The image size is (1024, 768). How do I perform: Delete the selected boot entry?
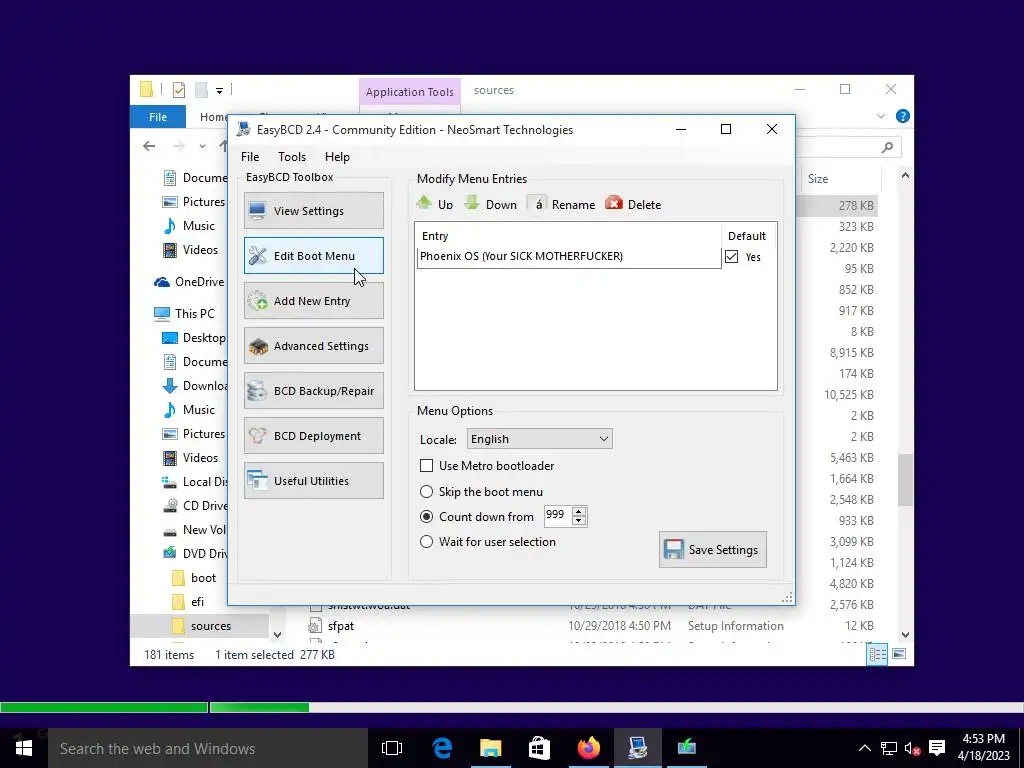click(633, 204)
